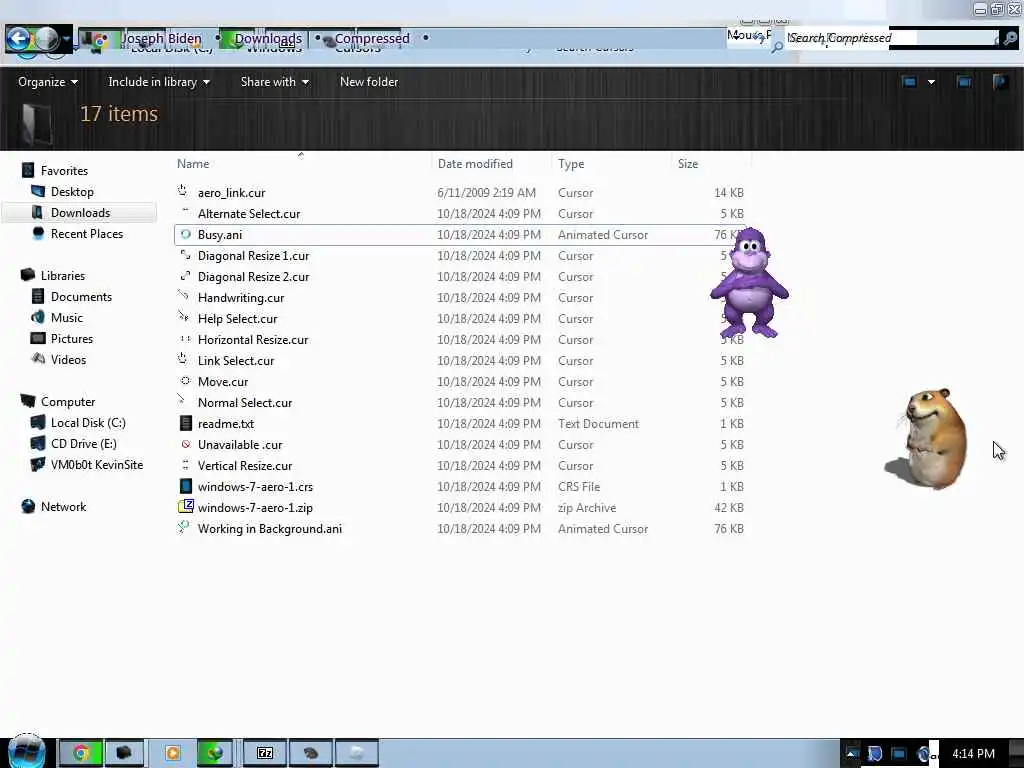The width and height of the screenshot is (1024, 768).
Task: Toggle the preview pane icon
Action: click(x=964, y=82)
